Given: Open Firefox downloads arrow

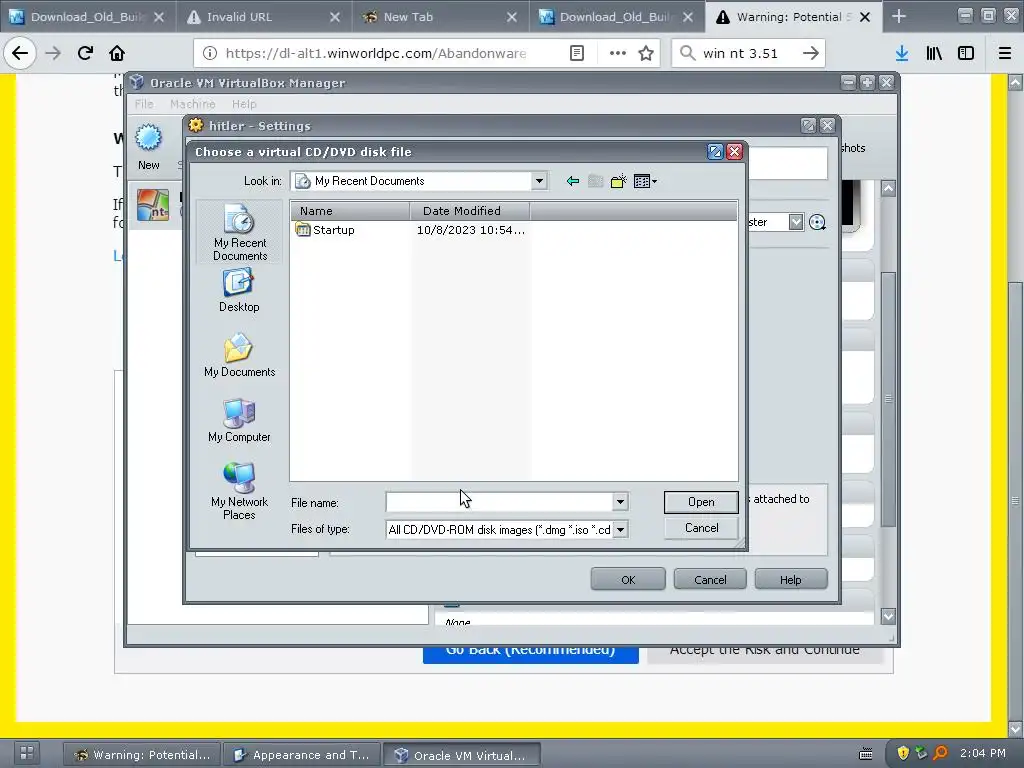Looking at the screenshot, I should pyautogui.click(x=902, y=53).
